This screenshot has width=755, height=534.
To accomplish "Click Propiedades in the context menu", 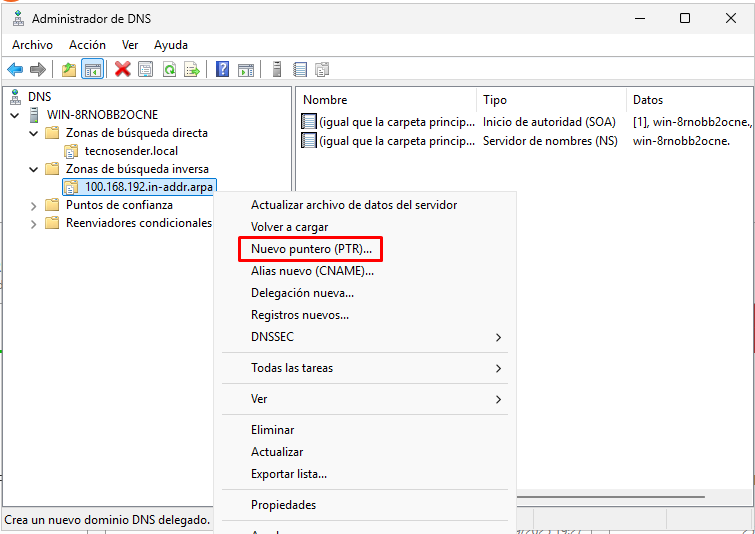I will click(283, 505).
